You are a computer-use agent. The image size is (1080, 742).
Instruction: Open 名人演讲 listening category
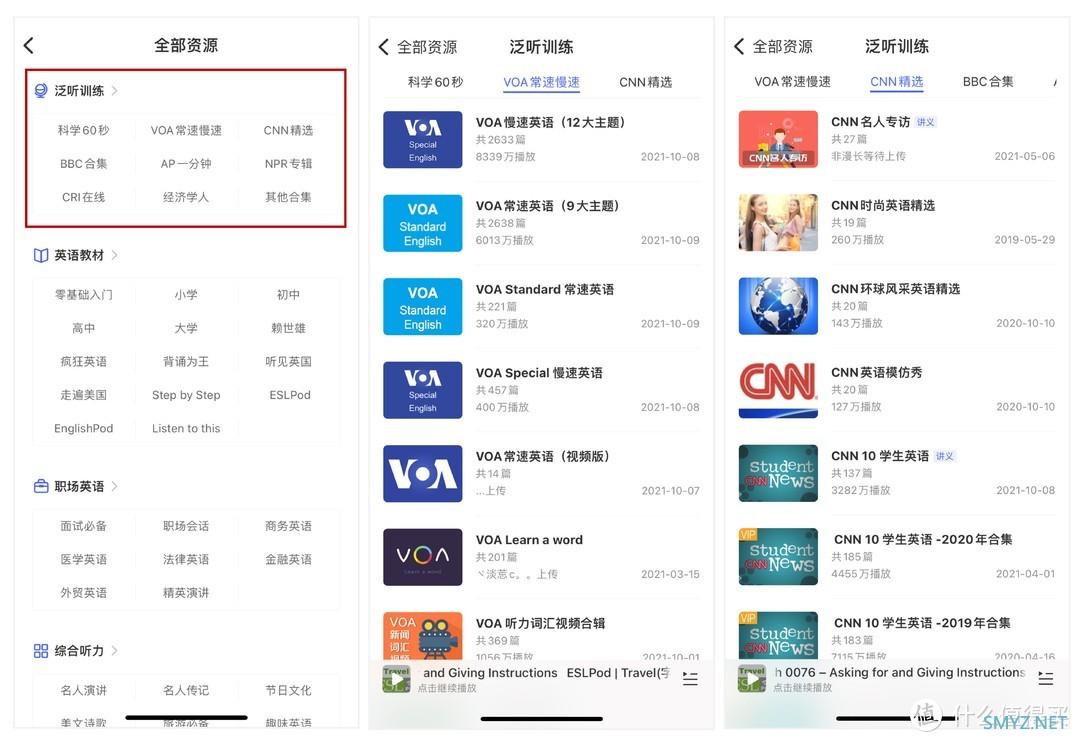(x=83, y=690)
